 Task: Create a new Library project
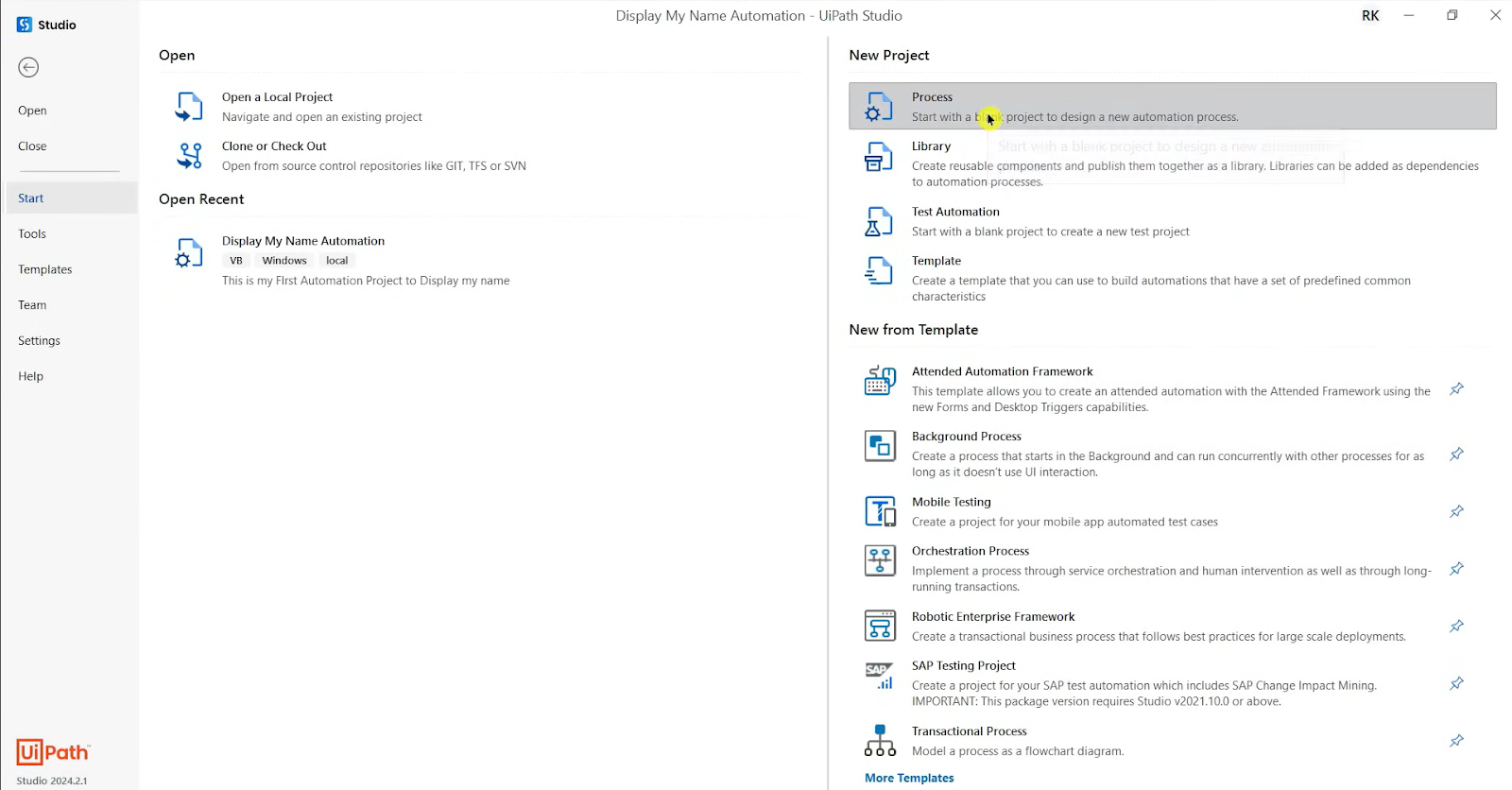[x=1173, y=163]
